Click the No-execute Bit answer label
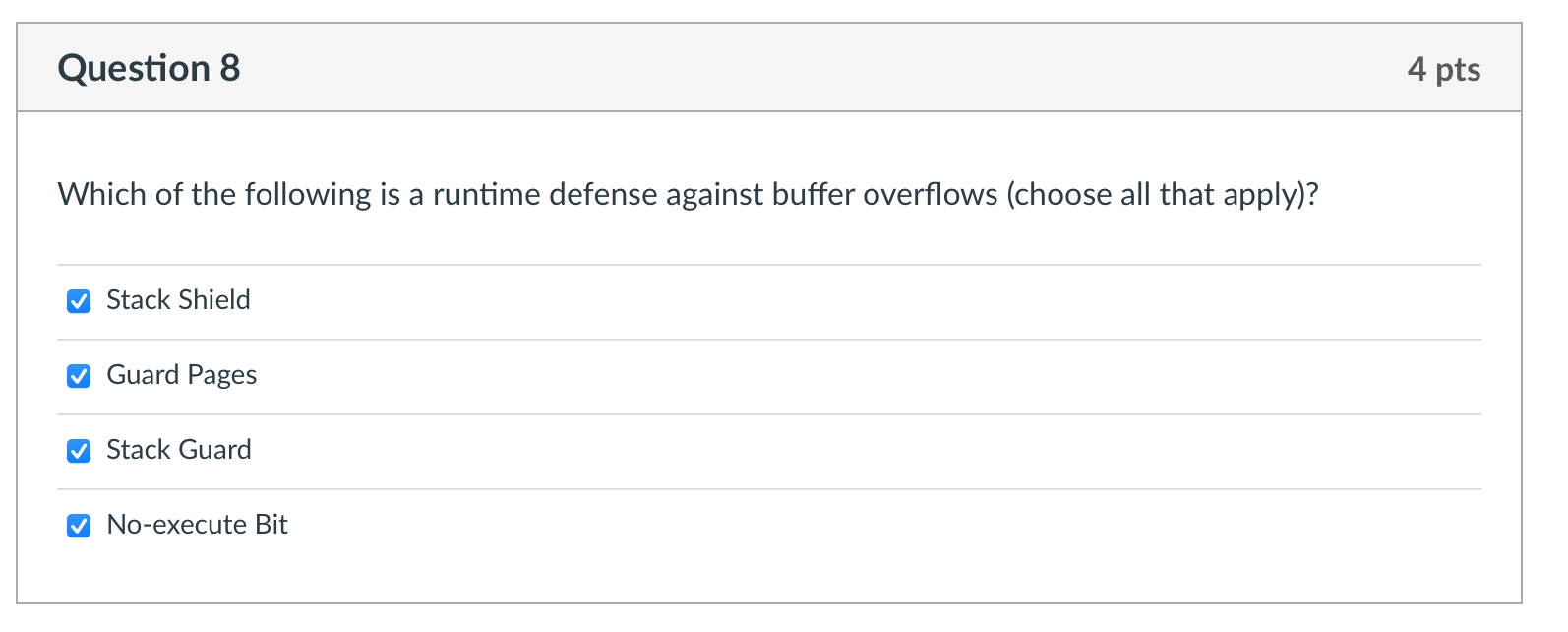1568x632 pixels. [196, 525]
